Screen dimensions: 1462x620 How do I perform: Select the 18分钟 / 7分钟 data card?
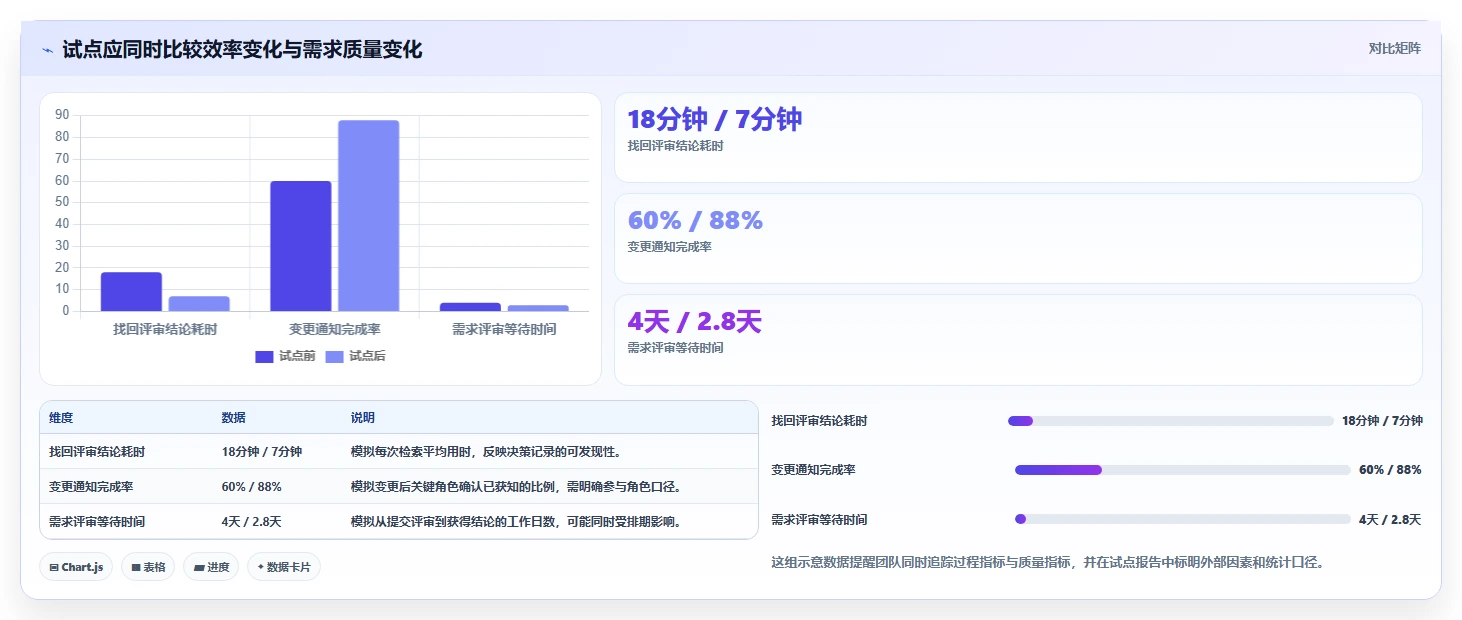(1018, 137)
